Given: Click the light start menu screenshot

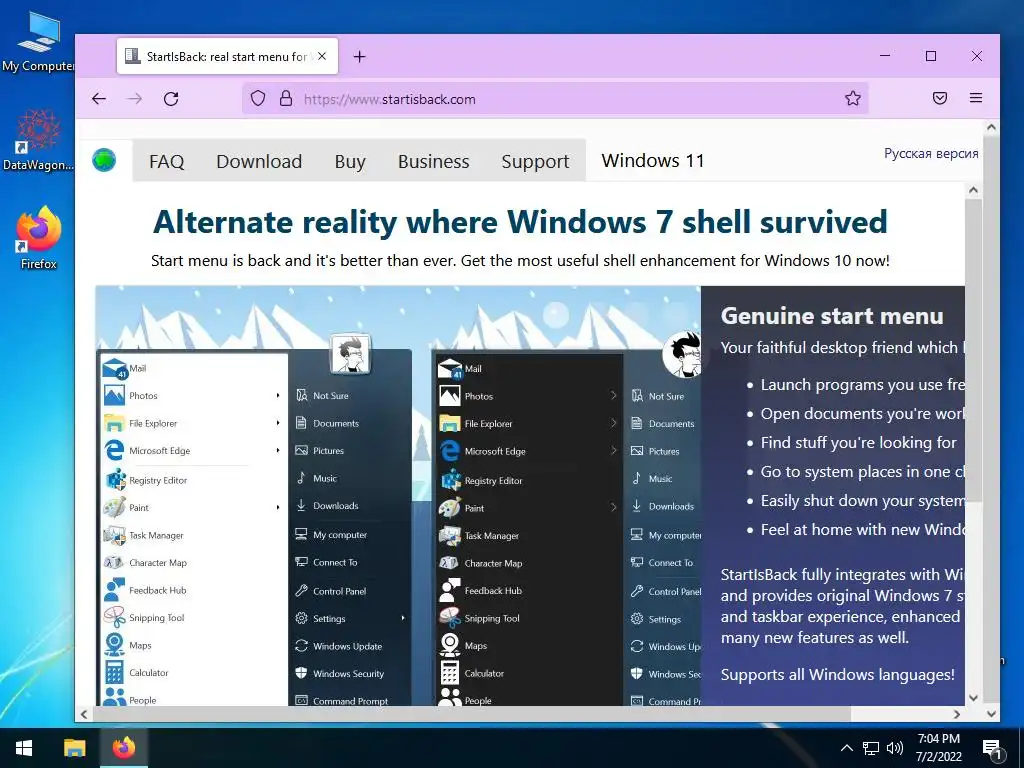Looking at the screenshot, I should [x=255, y=526].
